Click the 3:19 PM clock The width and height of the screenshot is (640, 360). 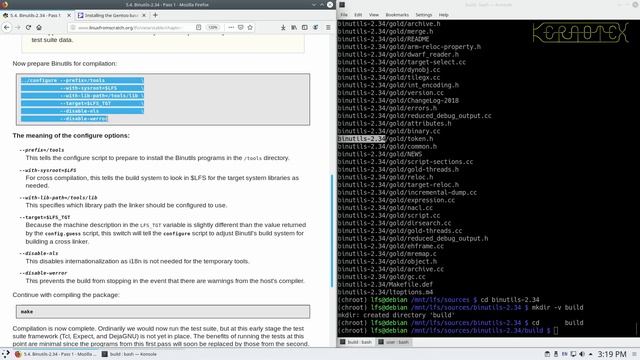pos(612,354)
